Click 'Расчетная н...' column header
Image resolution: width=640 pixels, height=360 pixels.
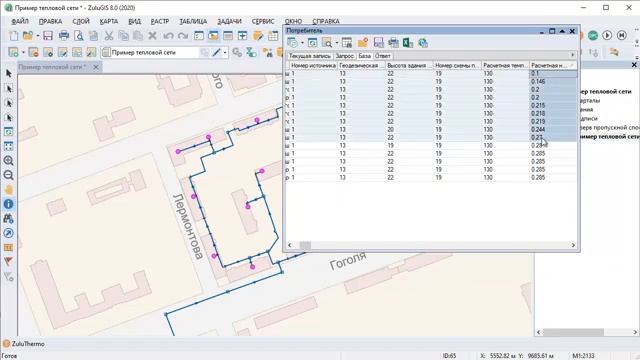(553, 65)
